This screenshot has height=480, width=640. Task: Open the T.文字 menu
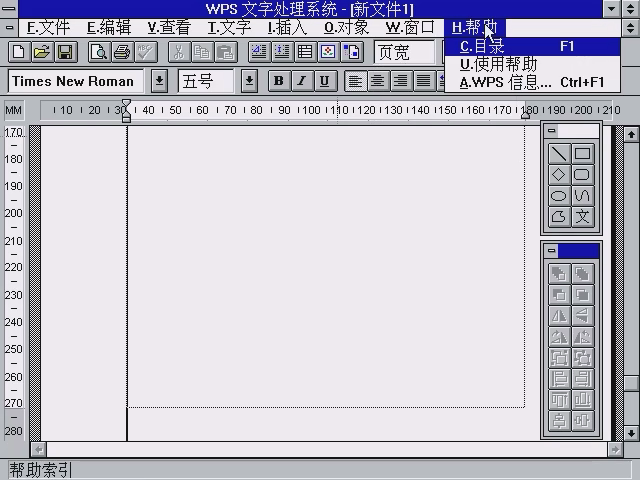point(229,28)
